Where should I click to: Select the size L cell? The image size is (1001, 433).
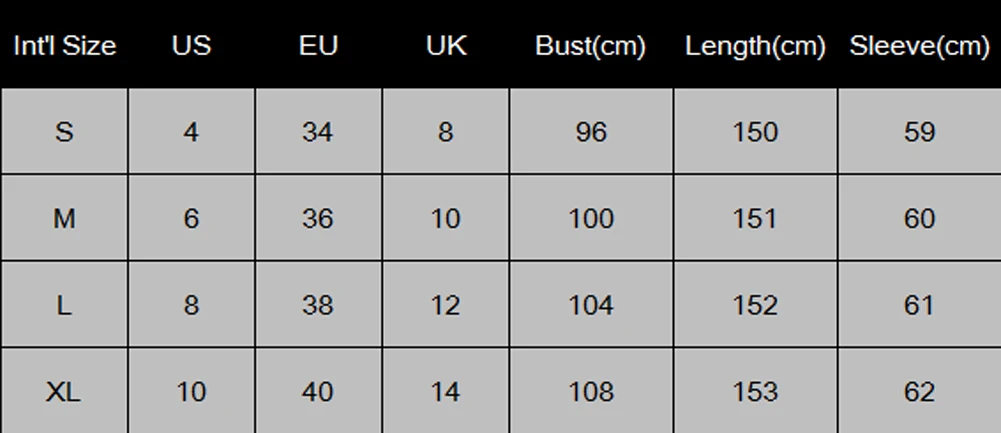(64, 305)
